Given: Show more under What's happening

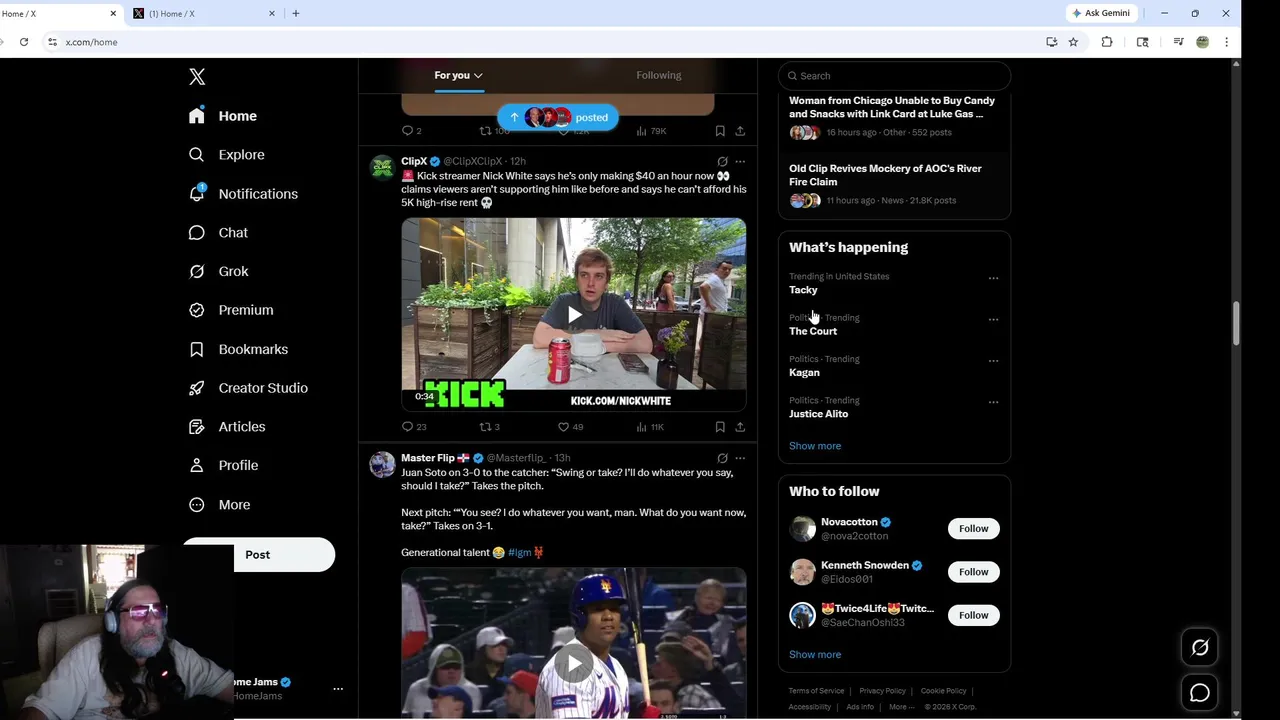Looking at the screenshot, I should click(815, 446).
